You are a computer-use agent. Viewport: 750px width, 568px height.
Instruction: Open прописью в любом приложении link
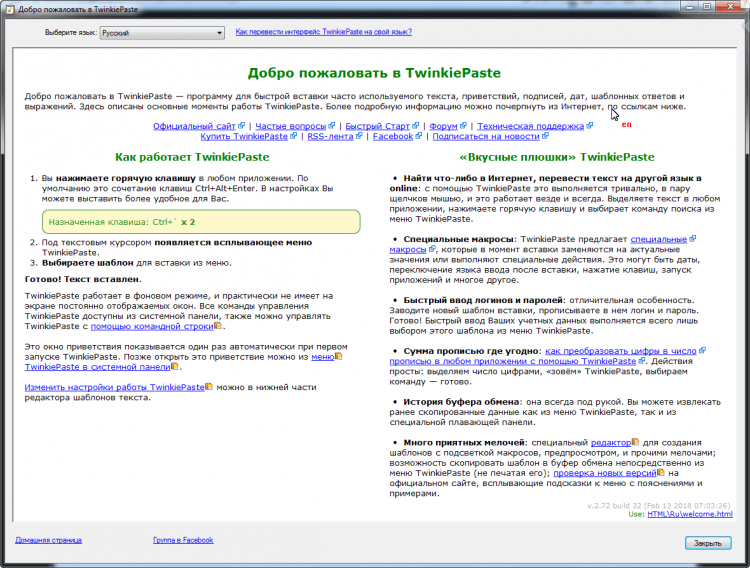click(513, 361)
